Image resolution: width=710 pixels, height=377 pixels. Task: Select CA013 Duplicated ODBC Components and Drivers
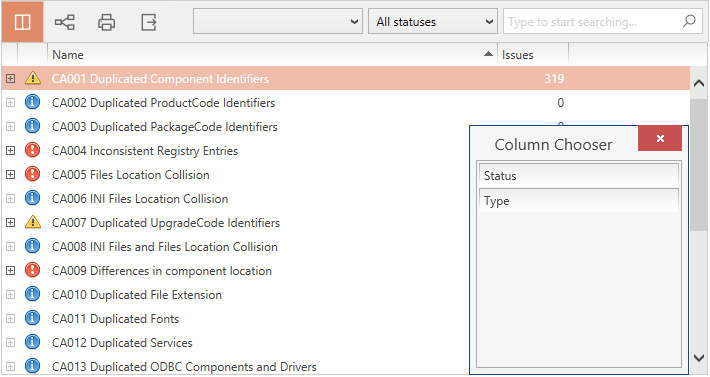(184, 366)
